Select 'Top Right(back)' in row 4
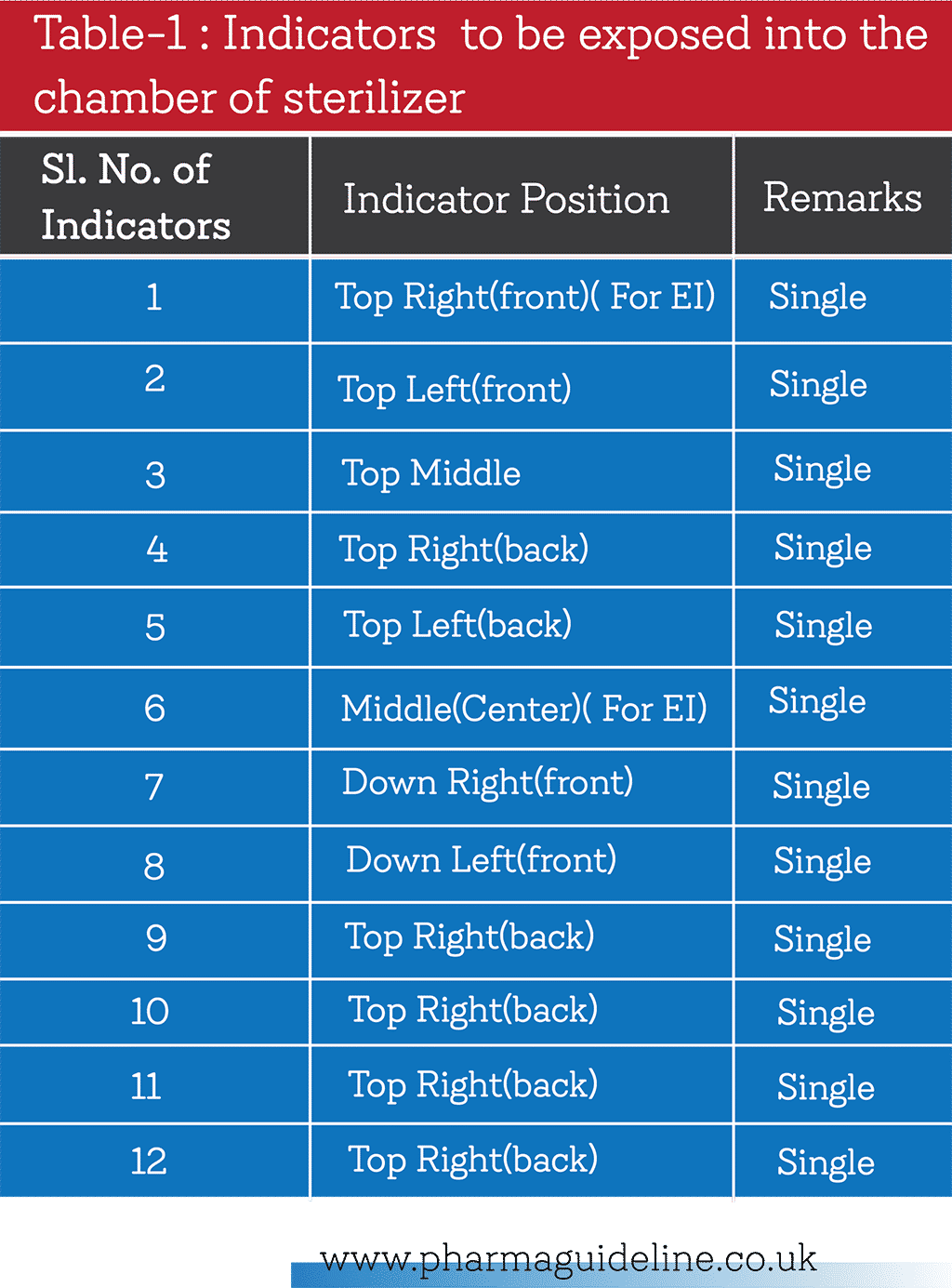Viewport: 952px width, 1288px height. pyautogui.click(x=463, y=550)
